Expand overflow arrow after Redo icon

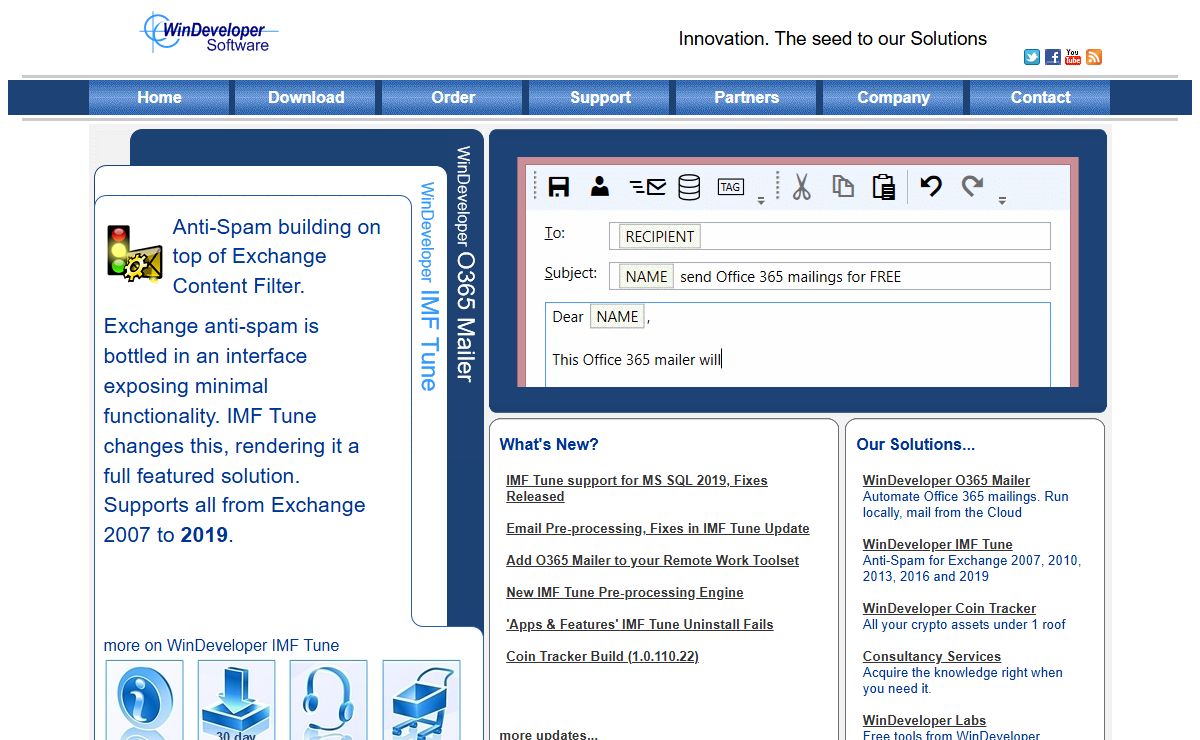(x=1002, y=201)
